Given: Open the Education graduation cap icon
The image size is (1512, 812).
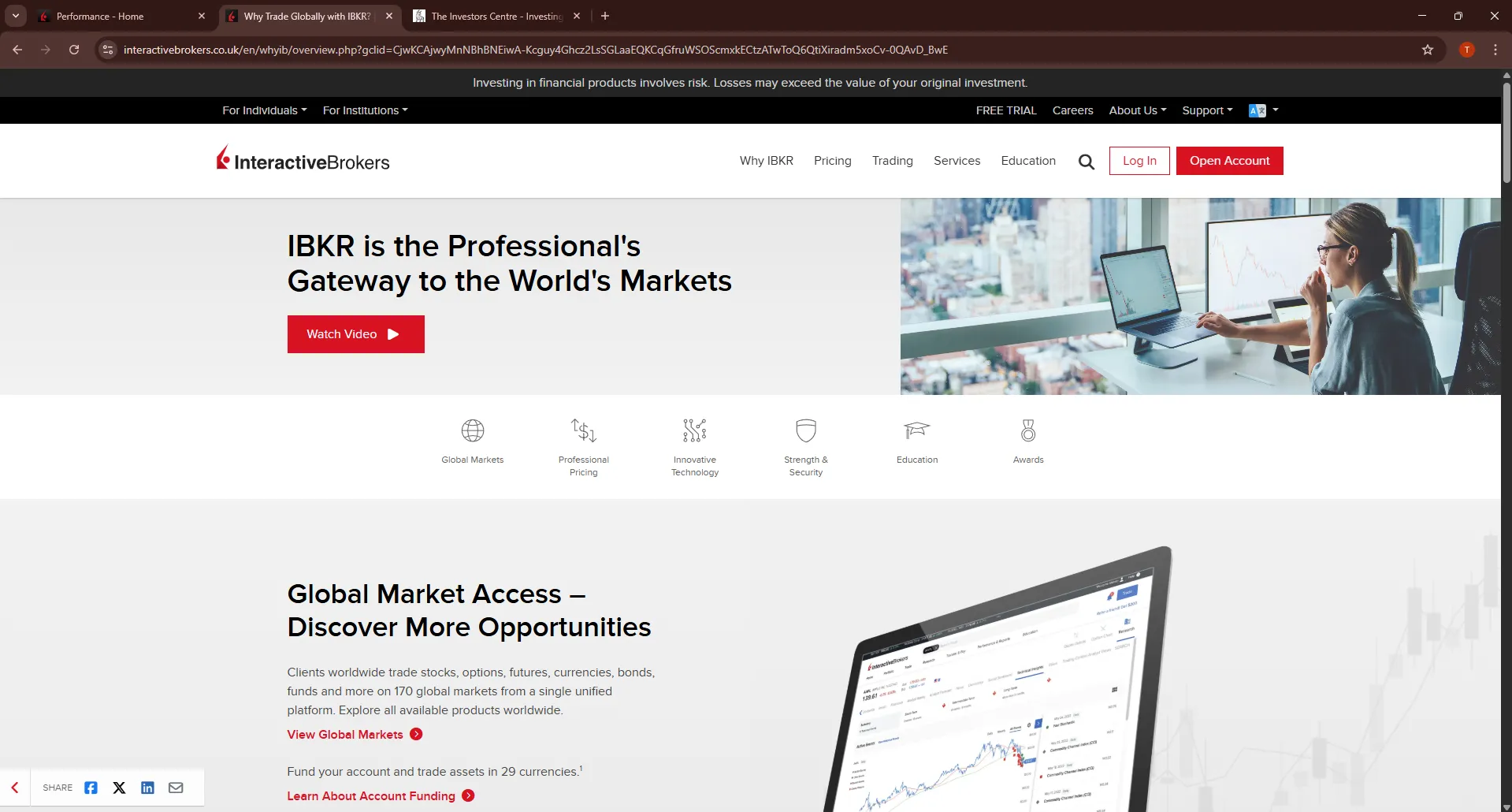Looking at the screenshot, I should point(917,430).
